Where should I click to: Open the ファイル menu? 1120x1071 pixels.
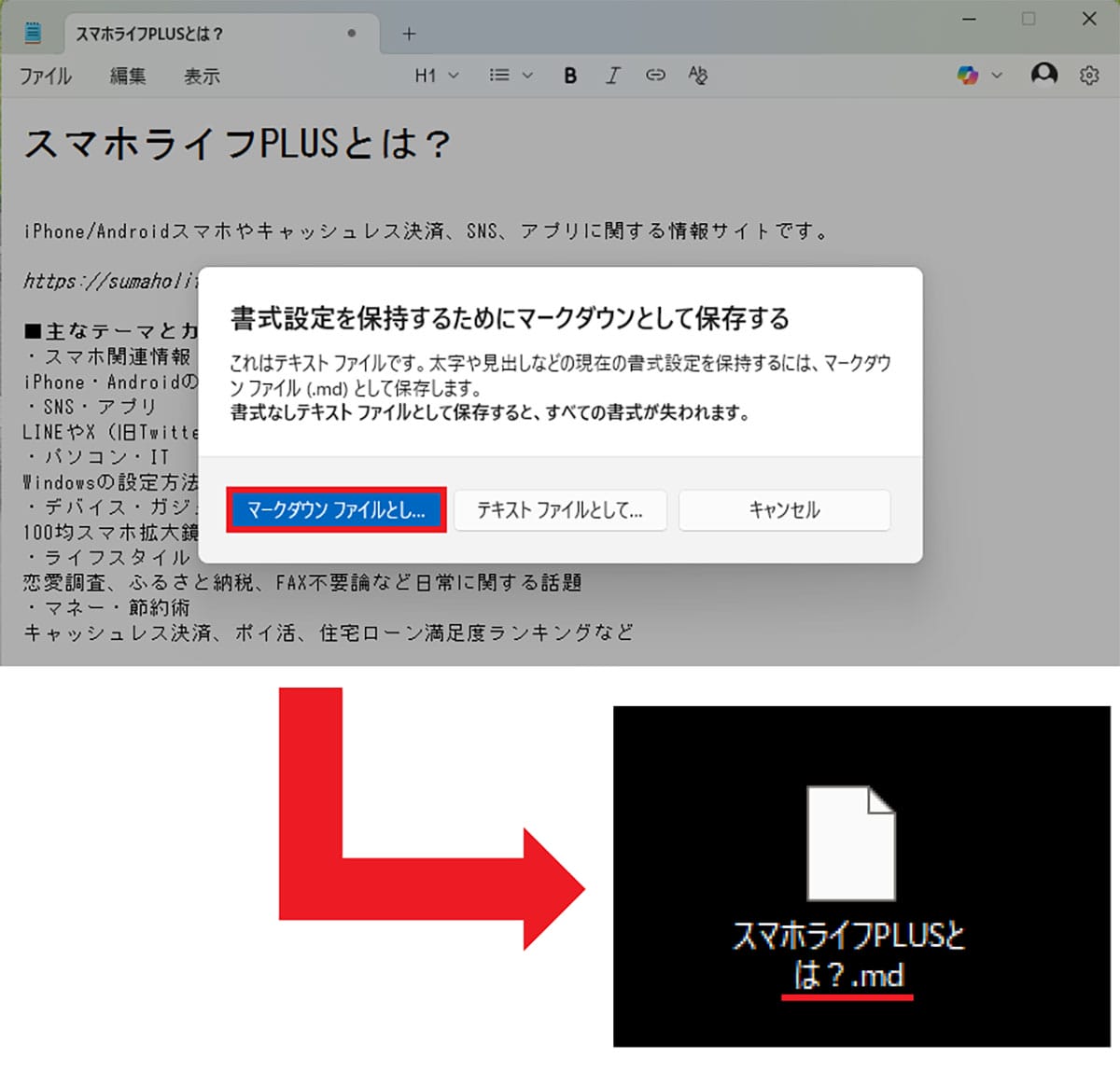click(x=46, y=76)
